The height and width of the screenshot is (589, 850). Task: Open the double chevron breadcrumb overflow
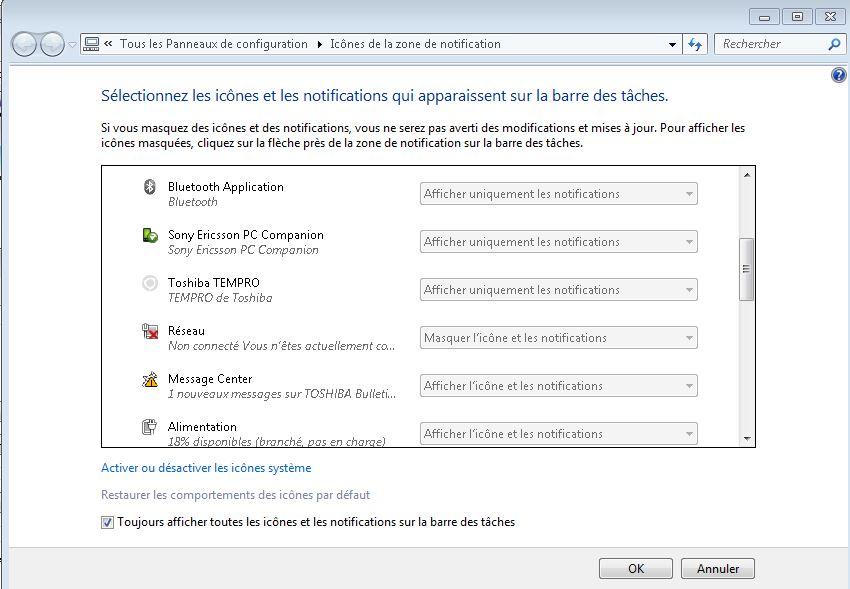click(108, 44)
